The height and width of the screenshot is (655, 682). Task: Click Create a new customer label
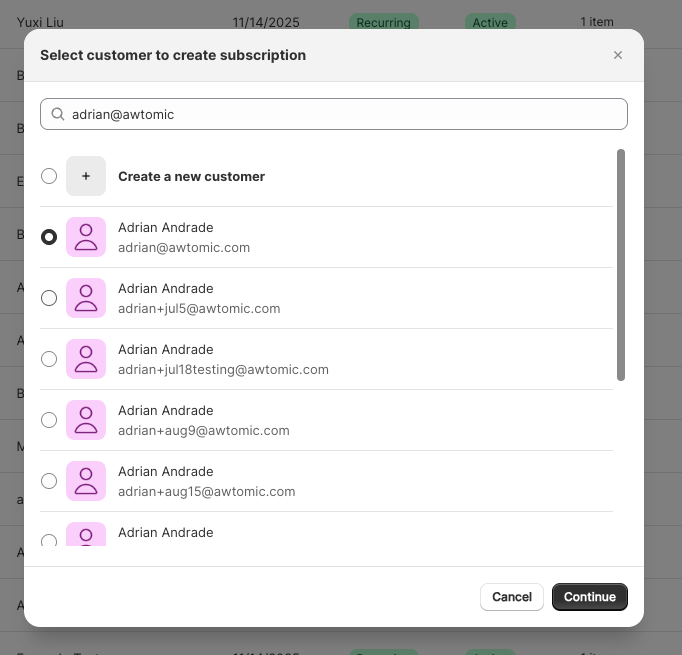191,176
